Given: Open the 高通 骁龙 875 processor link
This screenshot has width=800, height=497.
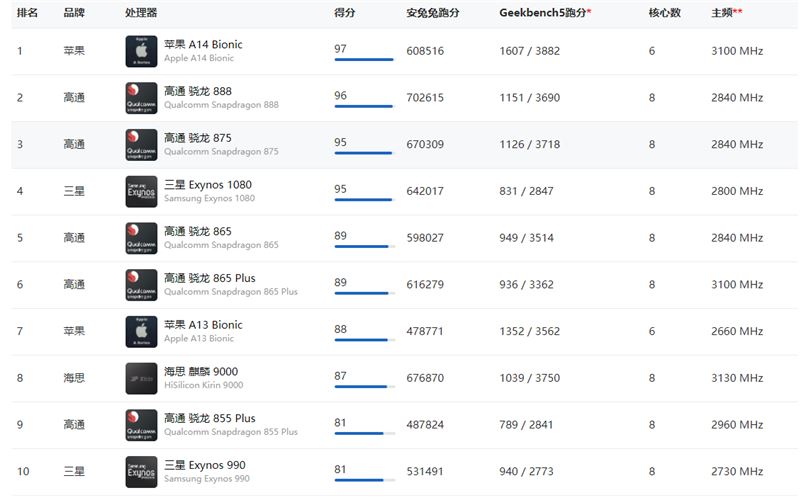Looking at the screenshot, I should tap(197, 138).
